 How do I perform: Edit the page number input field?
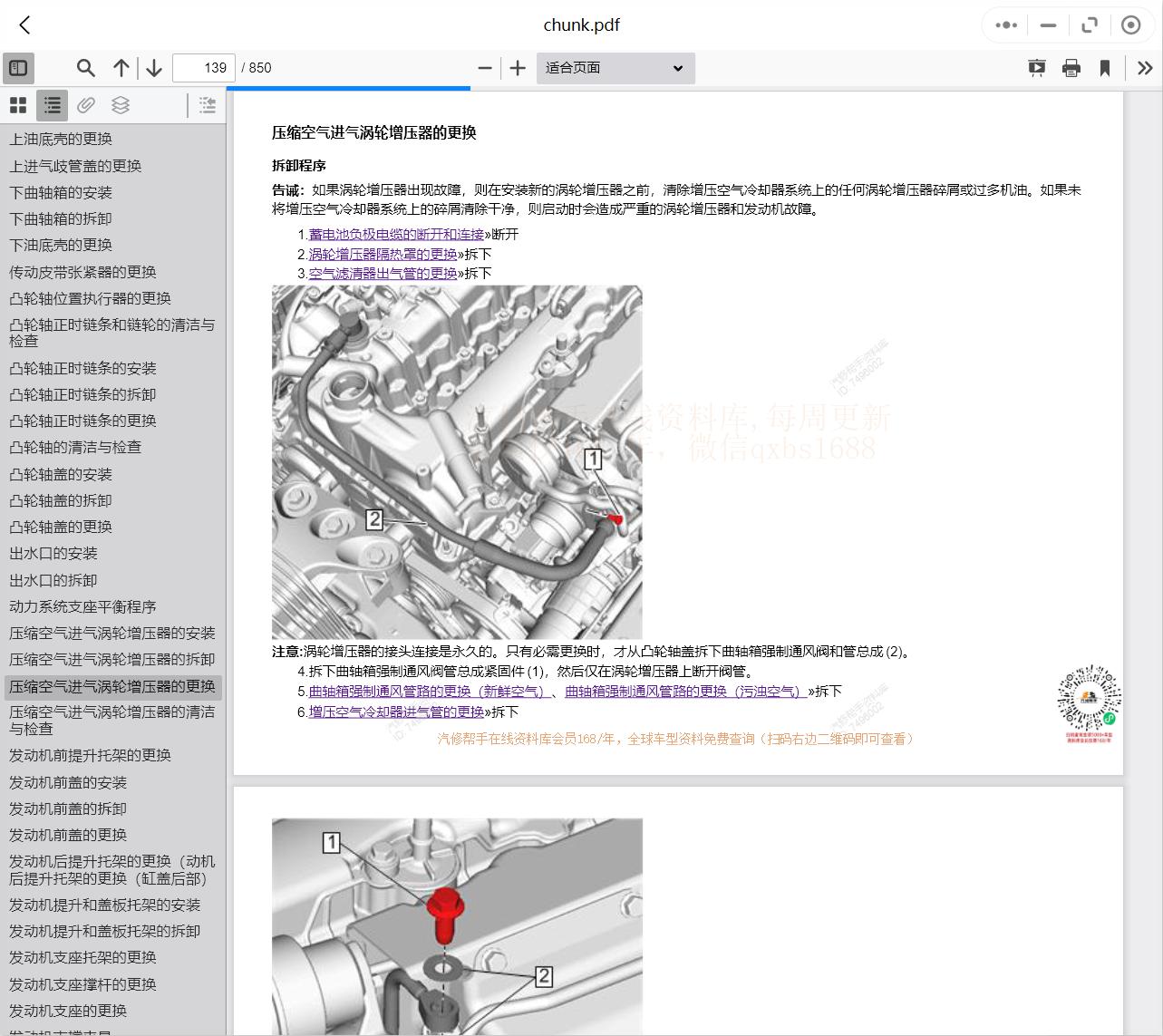coord(203,67)
